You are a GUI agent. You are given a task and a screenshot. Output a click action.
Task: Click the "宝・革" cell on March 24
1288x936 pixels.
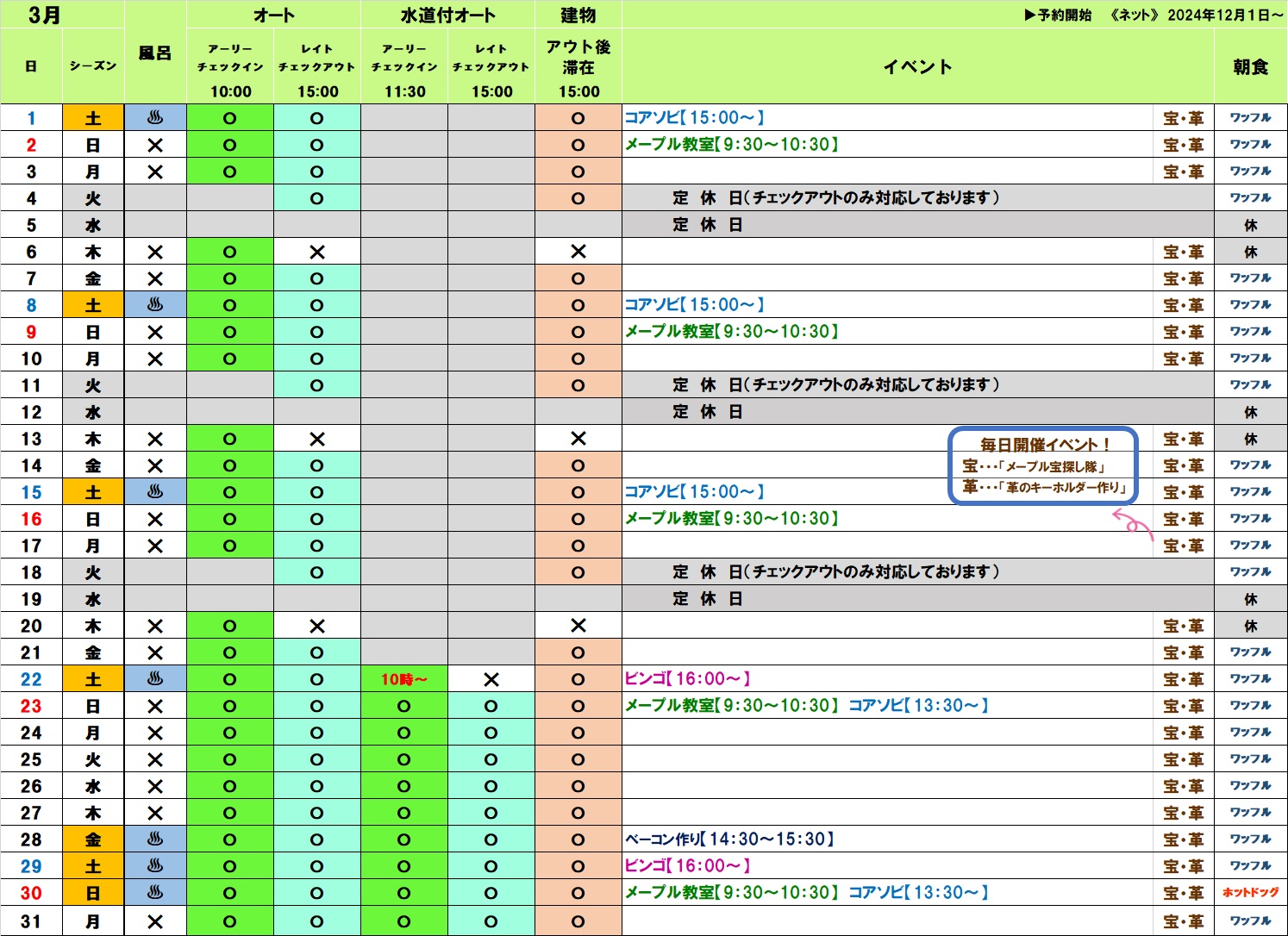[x=1184, y=733]
